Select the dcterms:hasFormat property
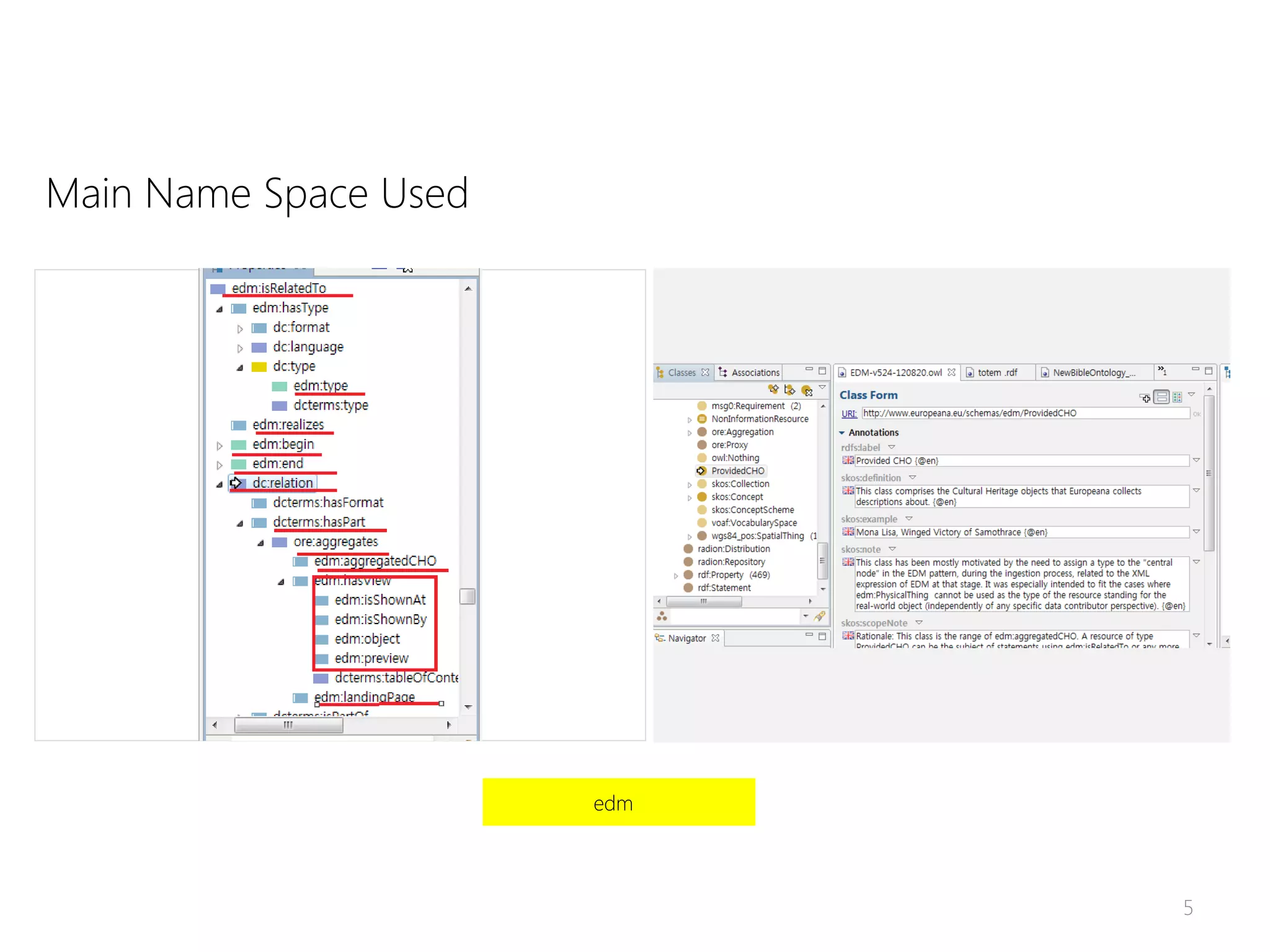 328,503
